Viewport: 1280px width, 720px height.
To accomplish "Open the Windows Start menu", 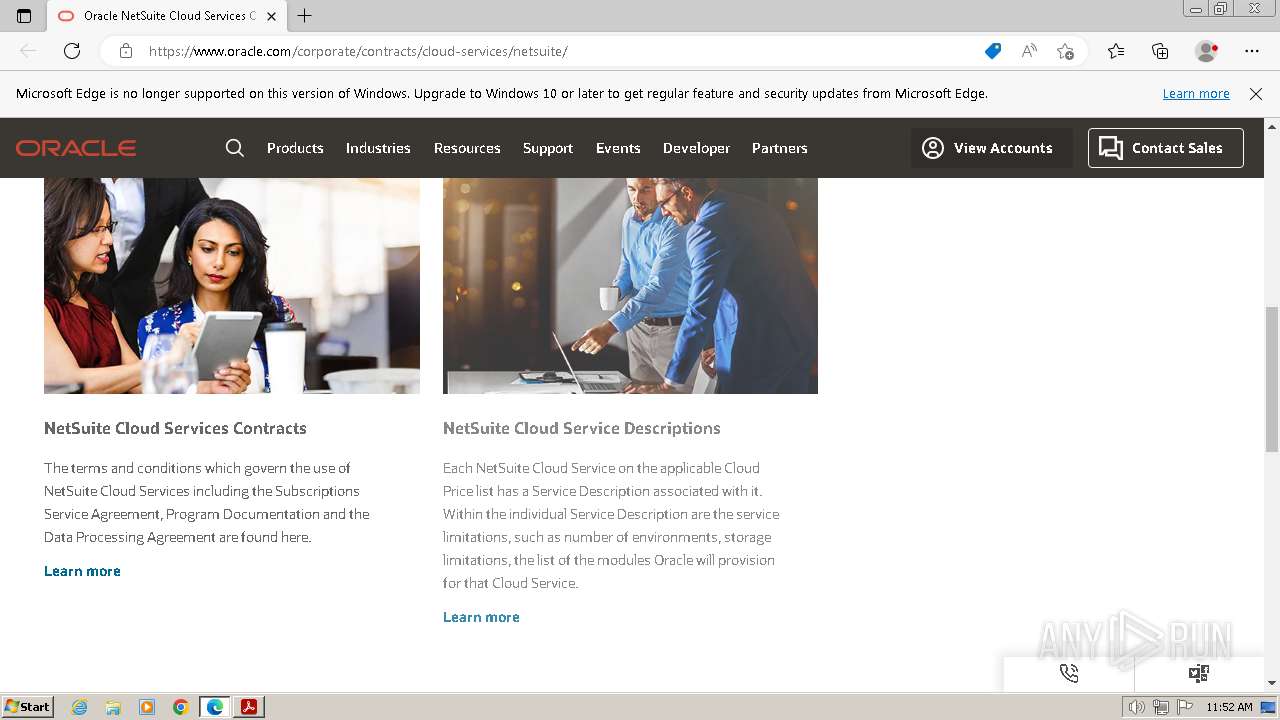I will (27, 707).
